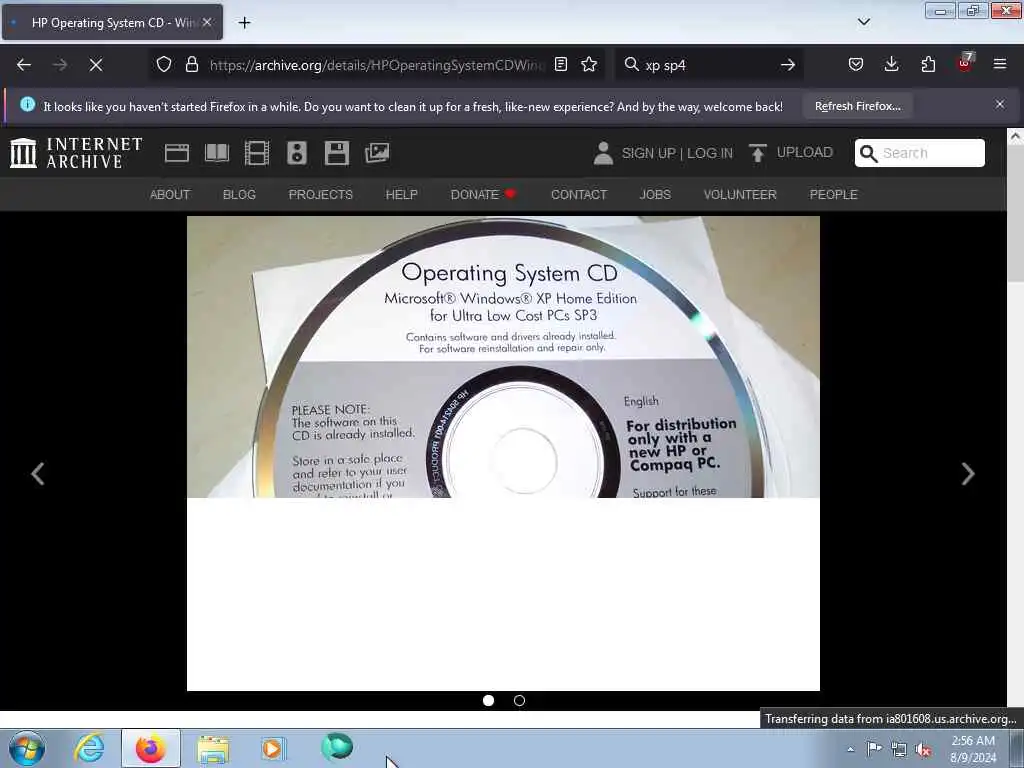Select first carousel dot indicator
The height and width of the screenshot is (768, 1024).
[488, 700]
